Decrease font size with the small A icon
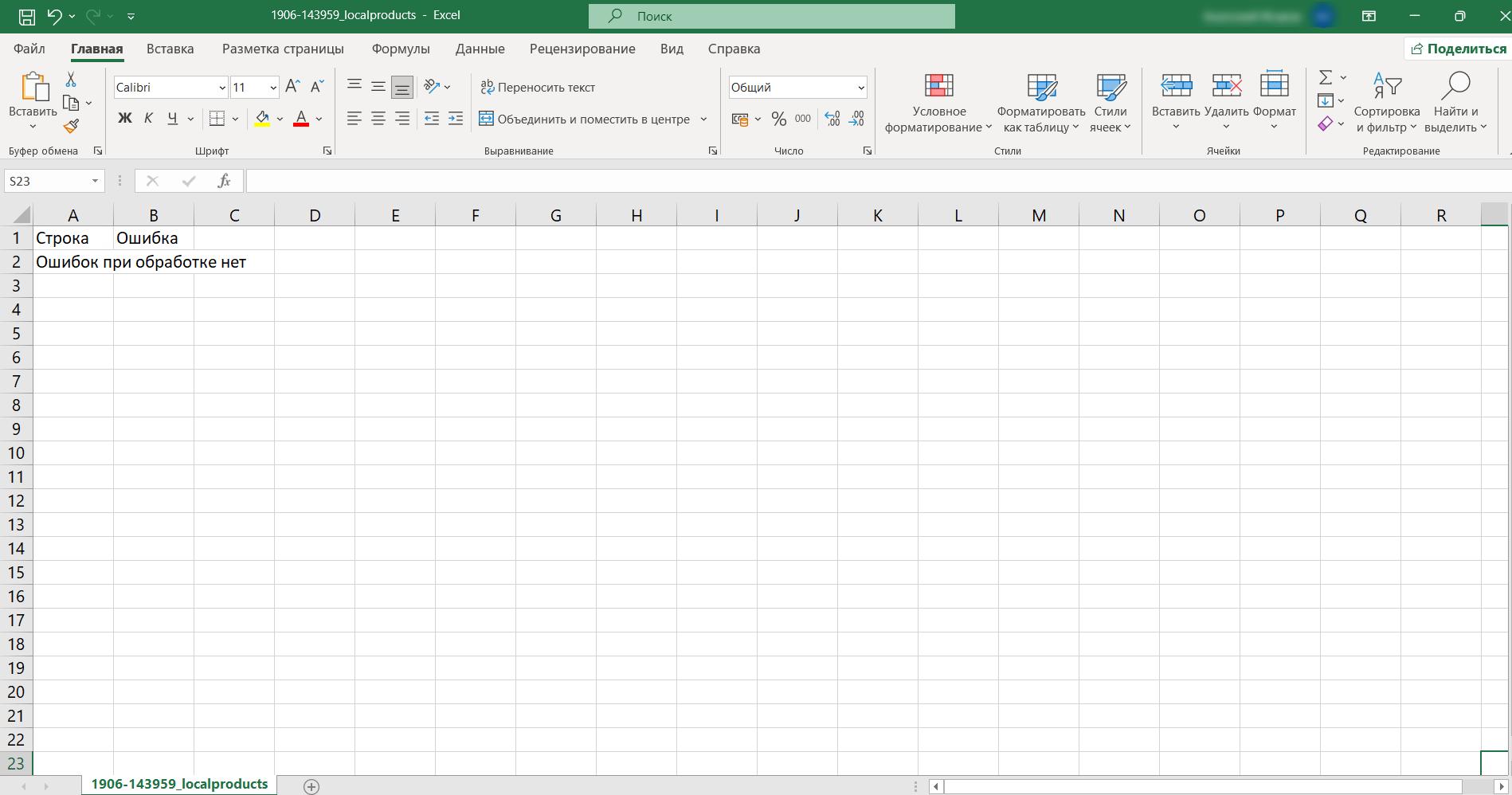 (x=317, y=87)
